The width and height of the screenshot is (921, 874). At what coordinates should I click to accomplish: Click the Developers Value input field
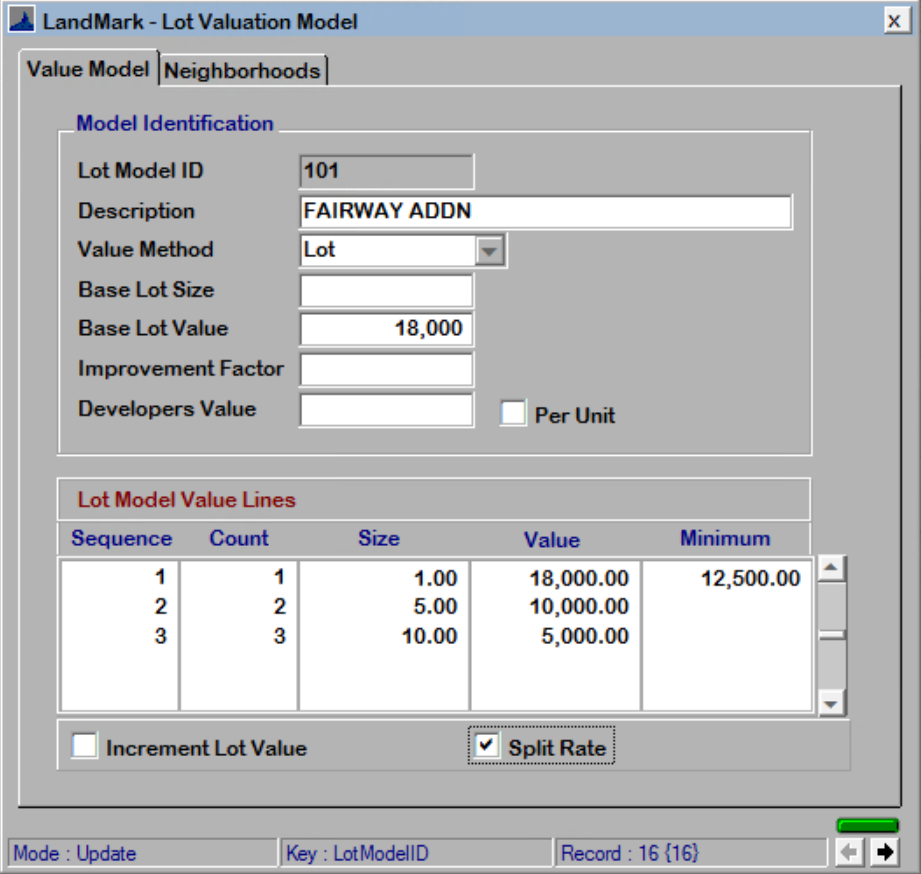[384, 407]
